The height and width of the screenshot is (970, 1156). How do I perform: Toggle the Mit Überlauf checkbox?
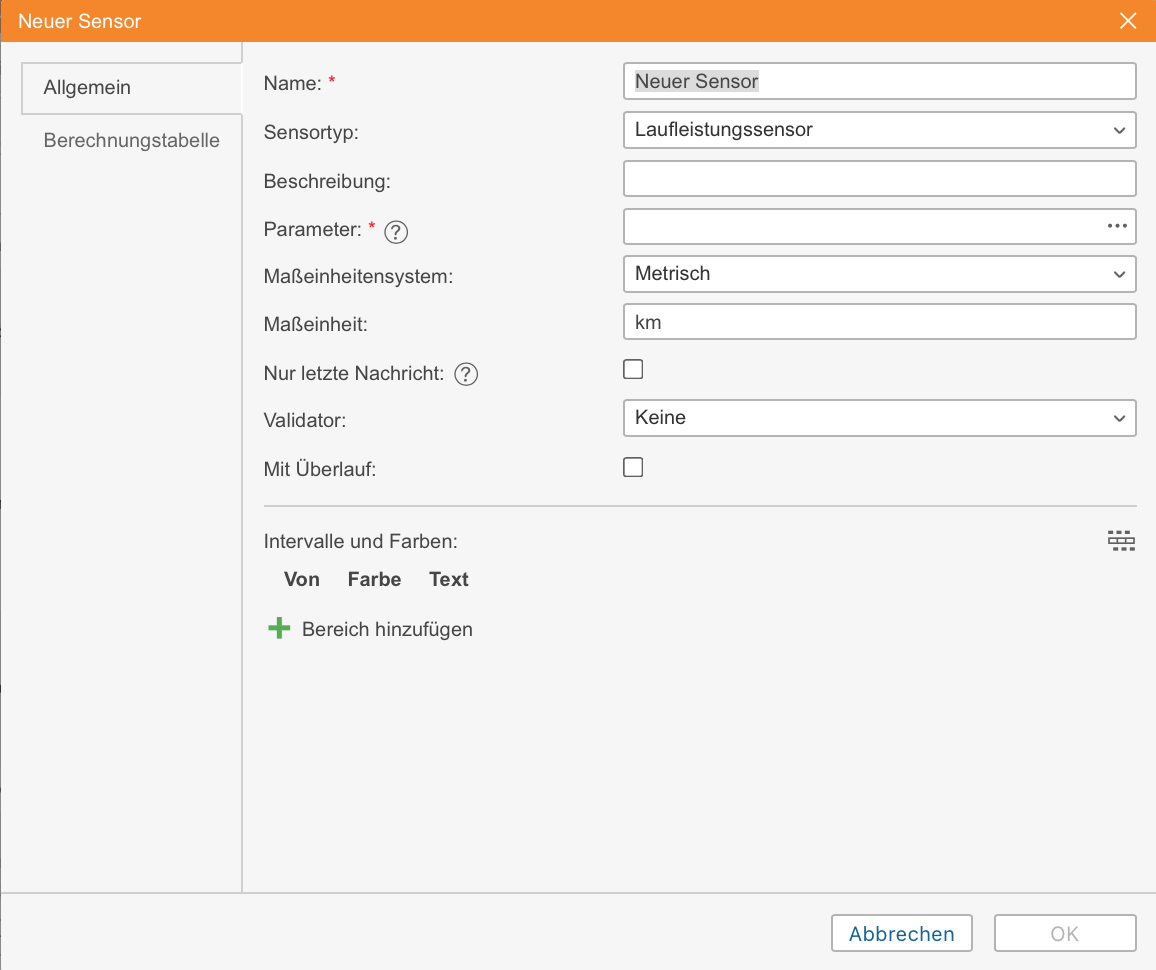click(633, 467)
